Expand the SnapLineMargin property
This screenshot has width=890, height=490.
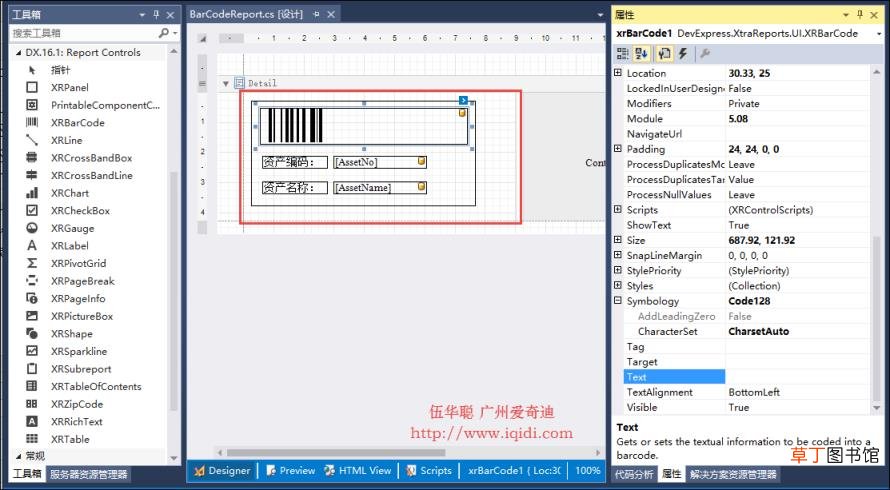coord(618,256)
